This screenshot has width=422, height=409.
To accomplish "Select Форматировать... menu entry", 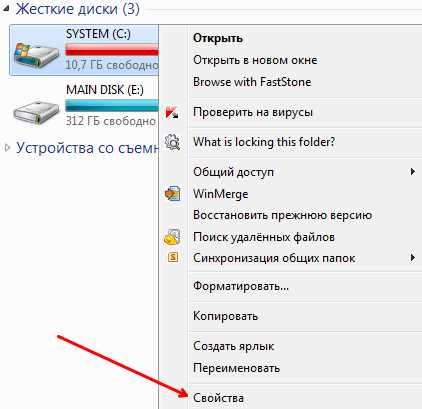I will (241, 286).
